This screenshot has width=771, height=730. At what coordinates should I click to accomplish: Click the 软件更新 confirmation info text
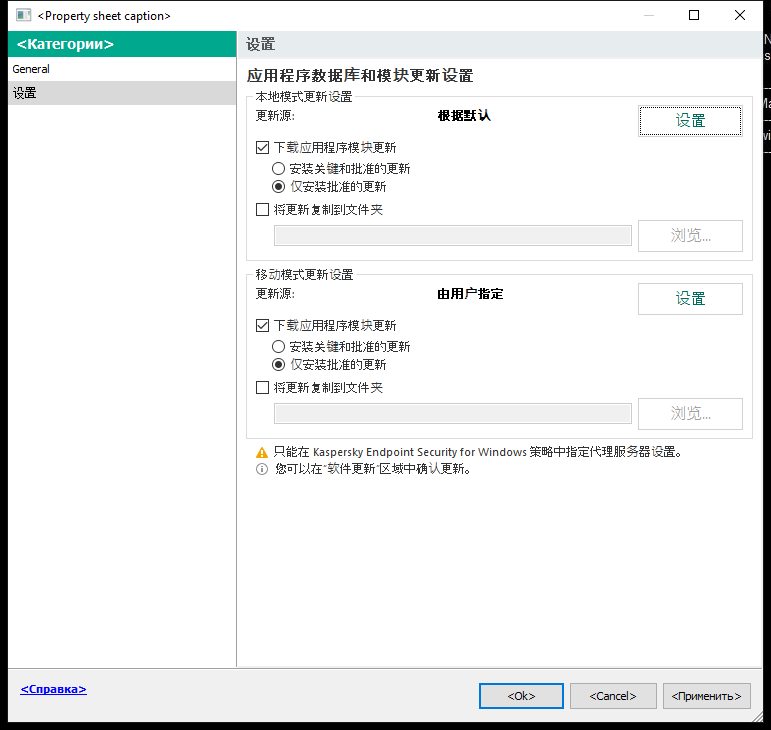tap(373, 469)
